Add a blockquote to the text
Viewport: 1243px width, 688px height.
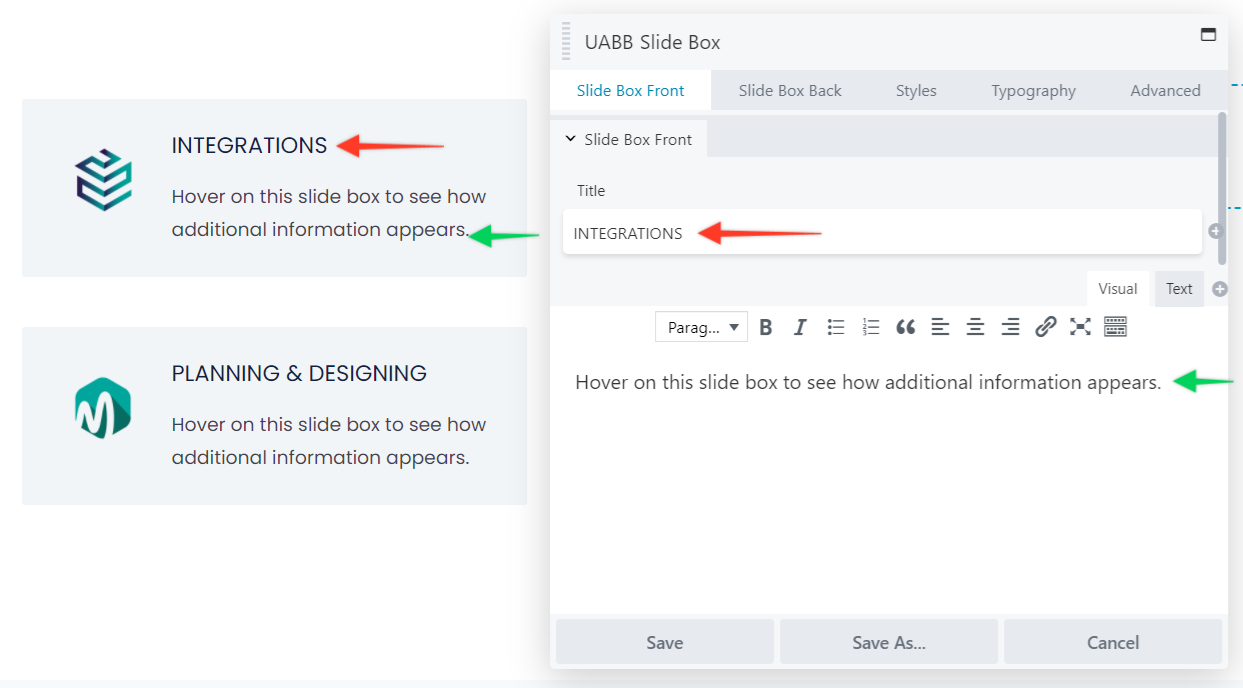tap(906, 327)
